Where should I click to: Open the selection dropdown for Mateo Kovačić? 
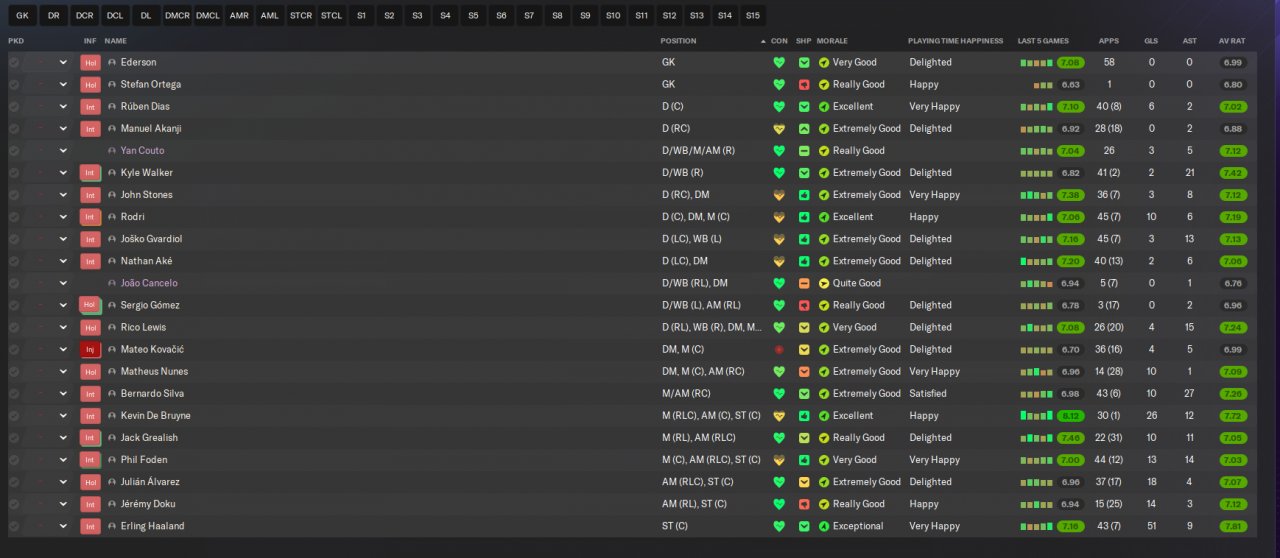pos(63,349)
